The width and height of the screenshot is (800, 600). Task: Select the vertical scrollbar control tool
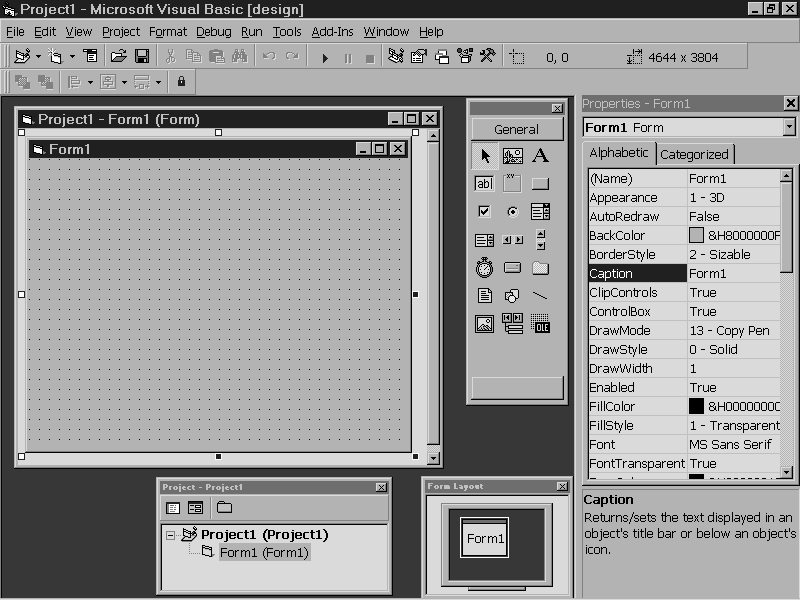pos(541,240)
